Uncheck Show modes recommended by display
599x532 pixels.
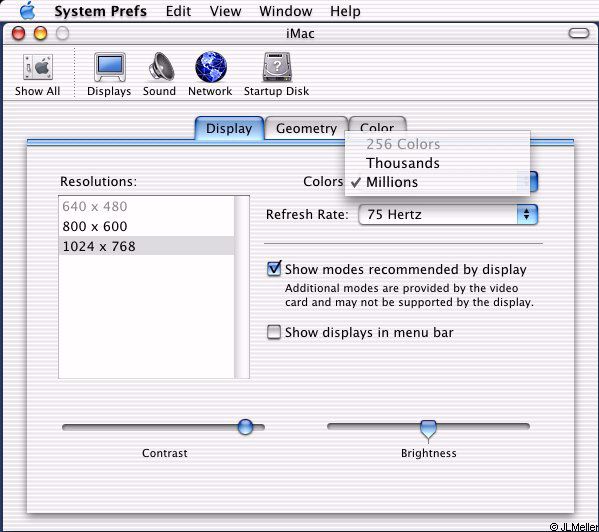point(274,269)
